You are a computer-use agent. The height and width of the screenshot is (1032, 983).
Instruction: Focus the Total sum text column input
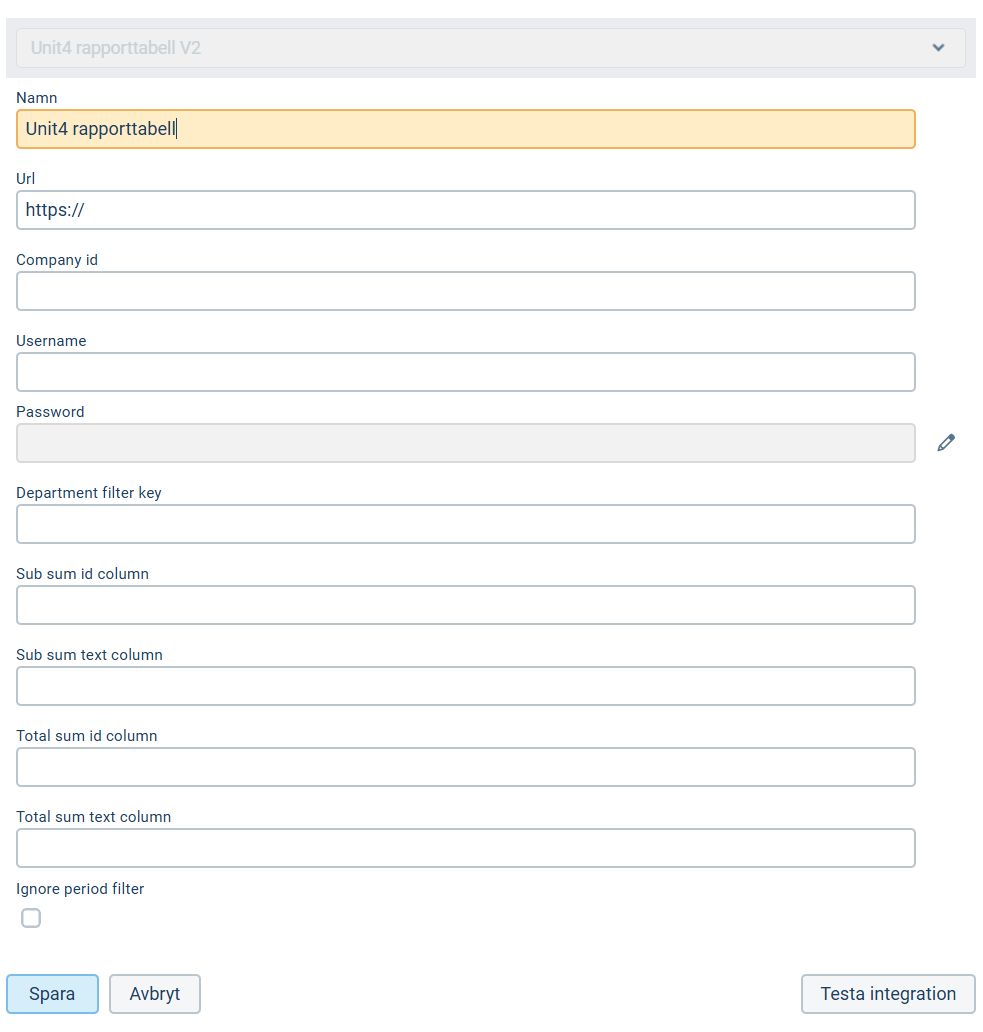(x=465, y=848)
